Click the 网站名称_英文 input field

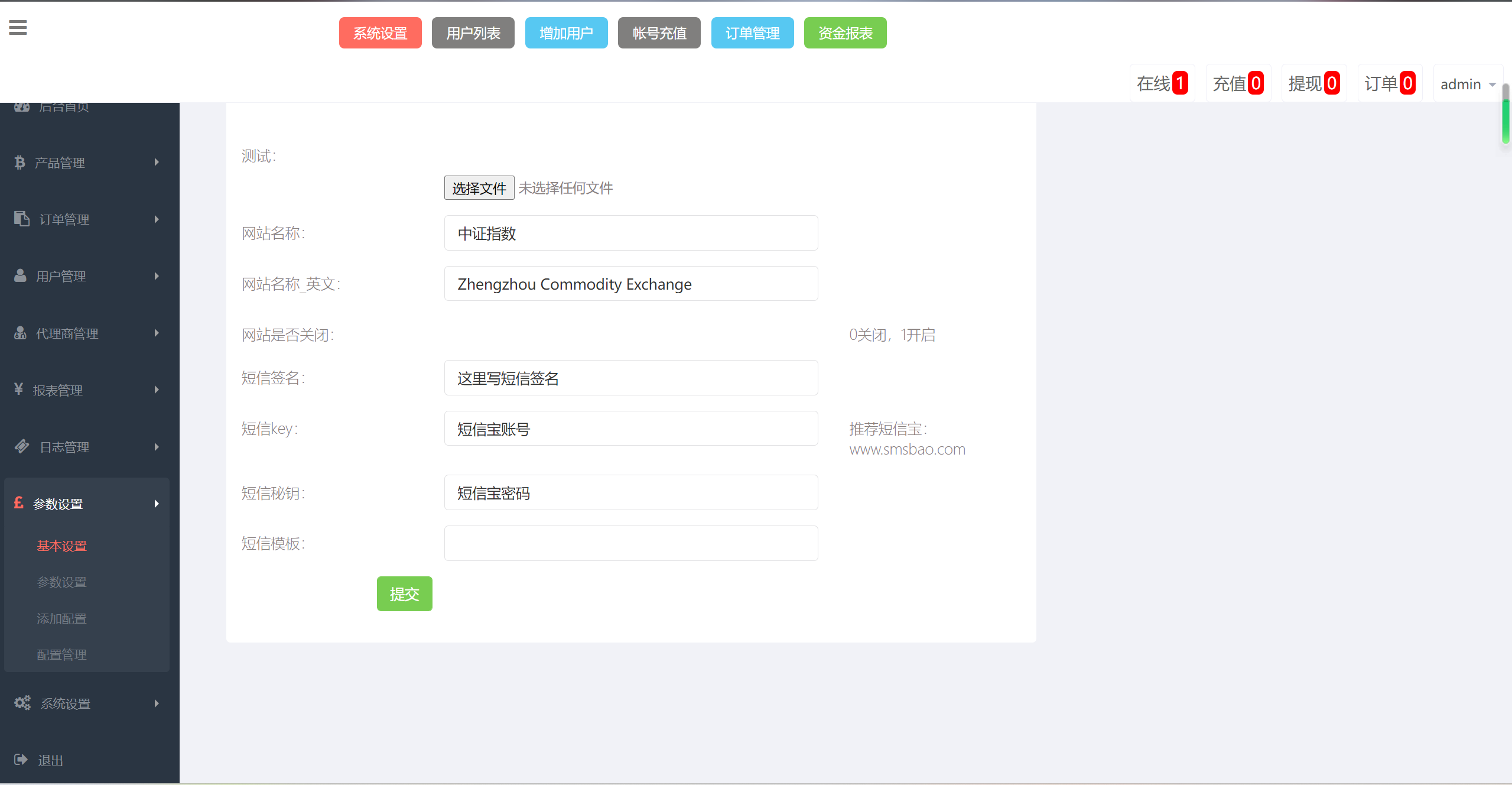click(631, 284)
